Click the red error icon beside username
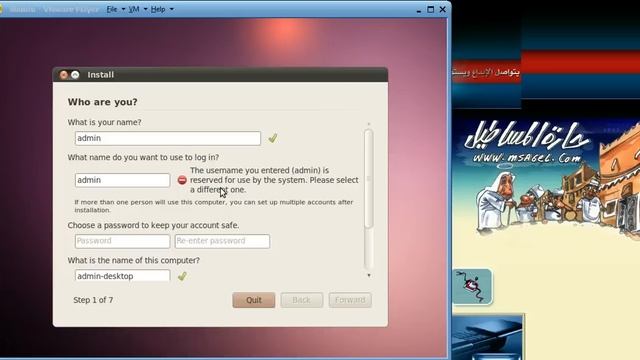 click(x=182, y=180)
